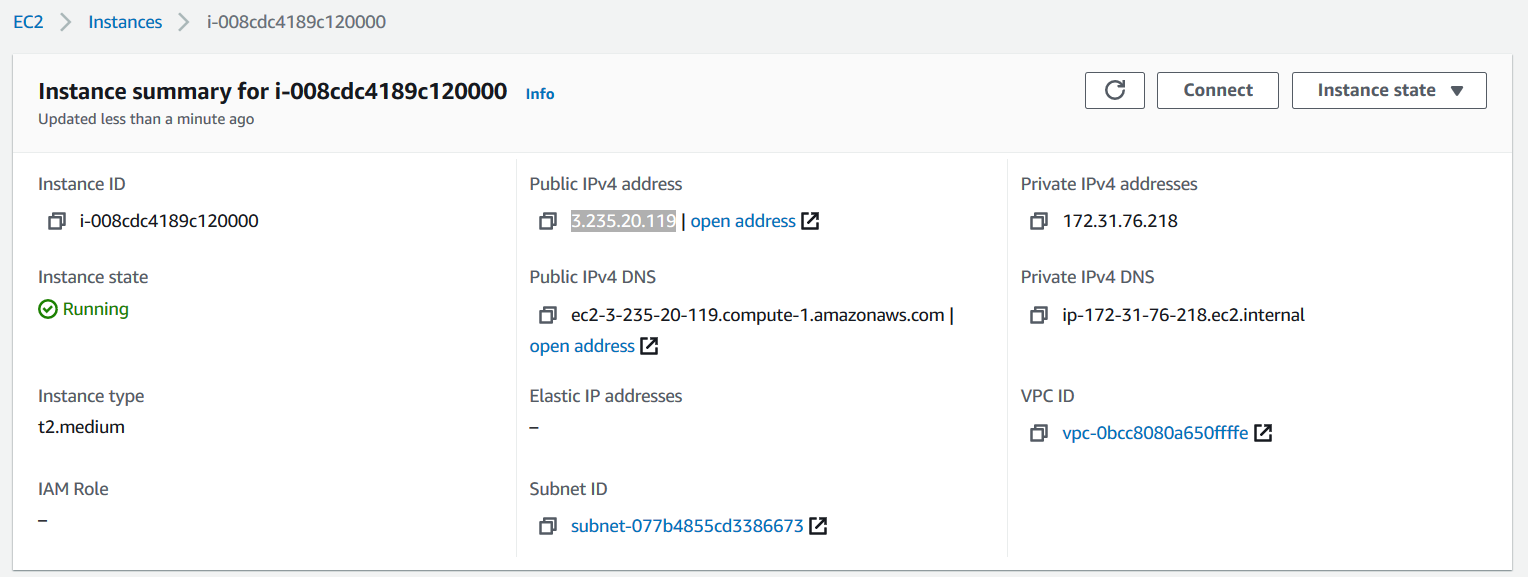Copy the Private IPv4 DNS name
Screen dimensions: 1528x577
tap(1039, 315)
